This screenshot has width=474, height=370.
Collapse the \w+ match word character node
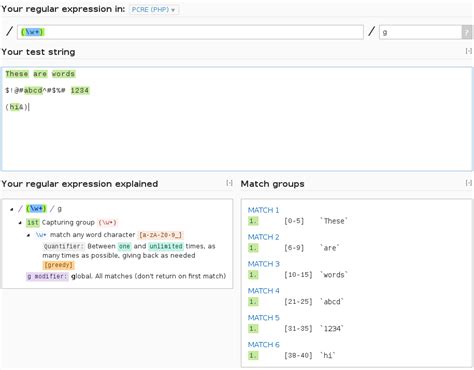29,235
